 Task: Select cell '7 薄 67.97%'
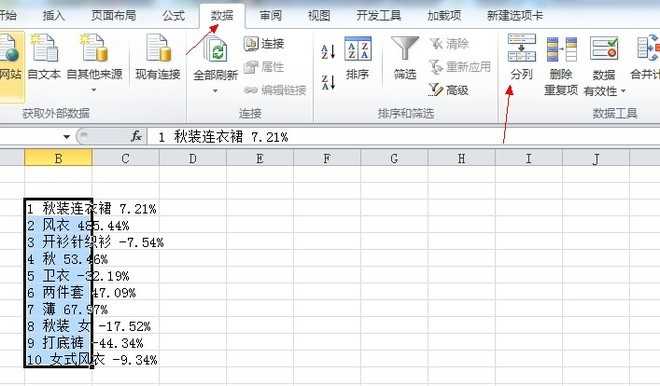(58, 309)
